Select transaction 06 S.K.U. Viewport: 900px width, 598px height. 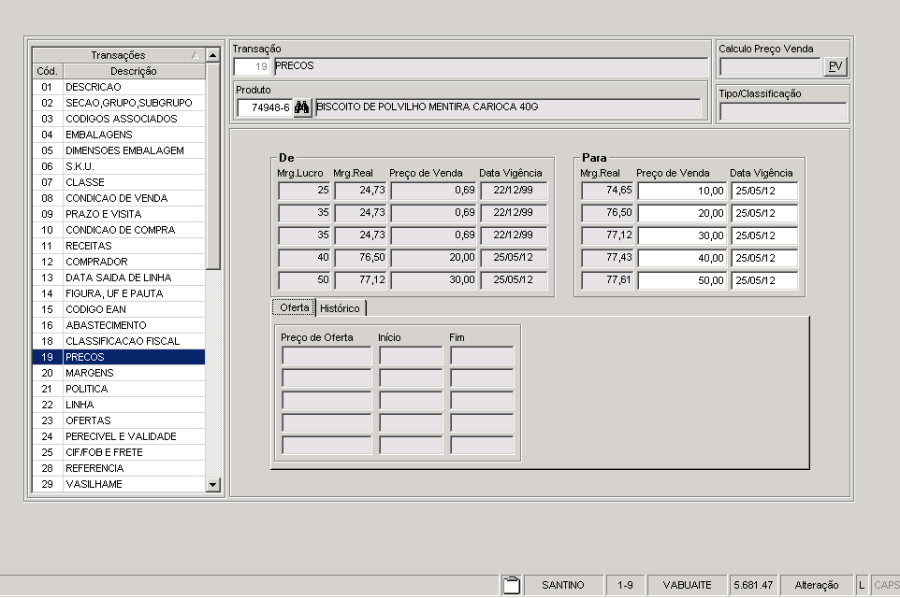coord(119,166)
